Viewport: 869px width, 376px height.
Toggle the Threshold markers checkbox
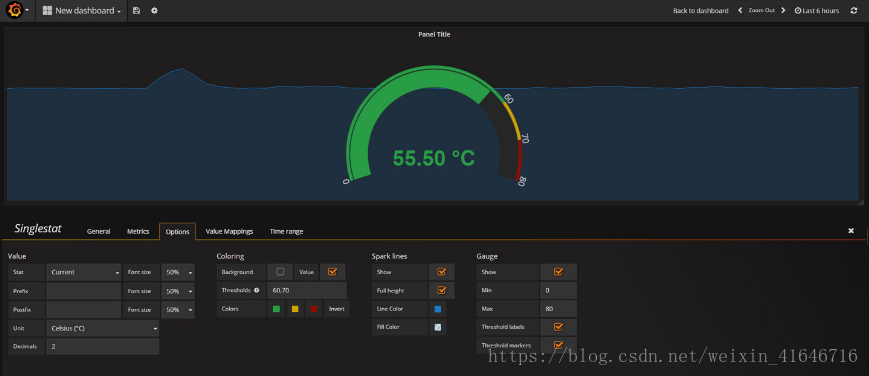pyautogui.click(x=558, y=345)
